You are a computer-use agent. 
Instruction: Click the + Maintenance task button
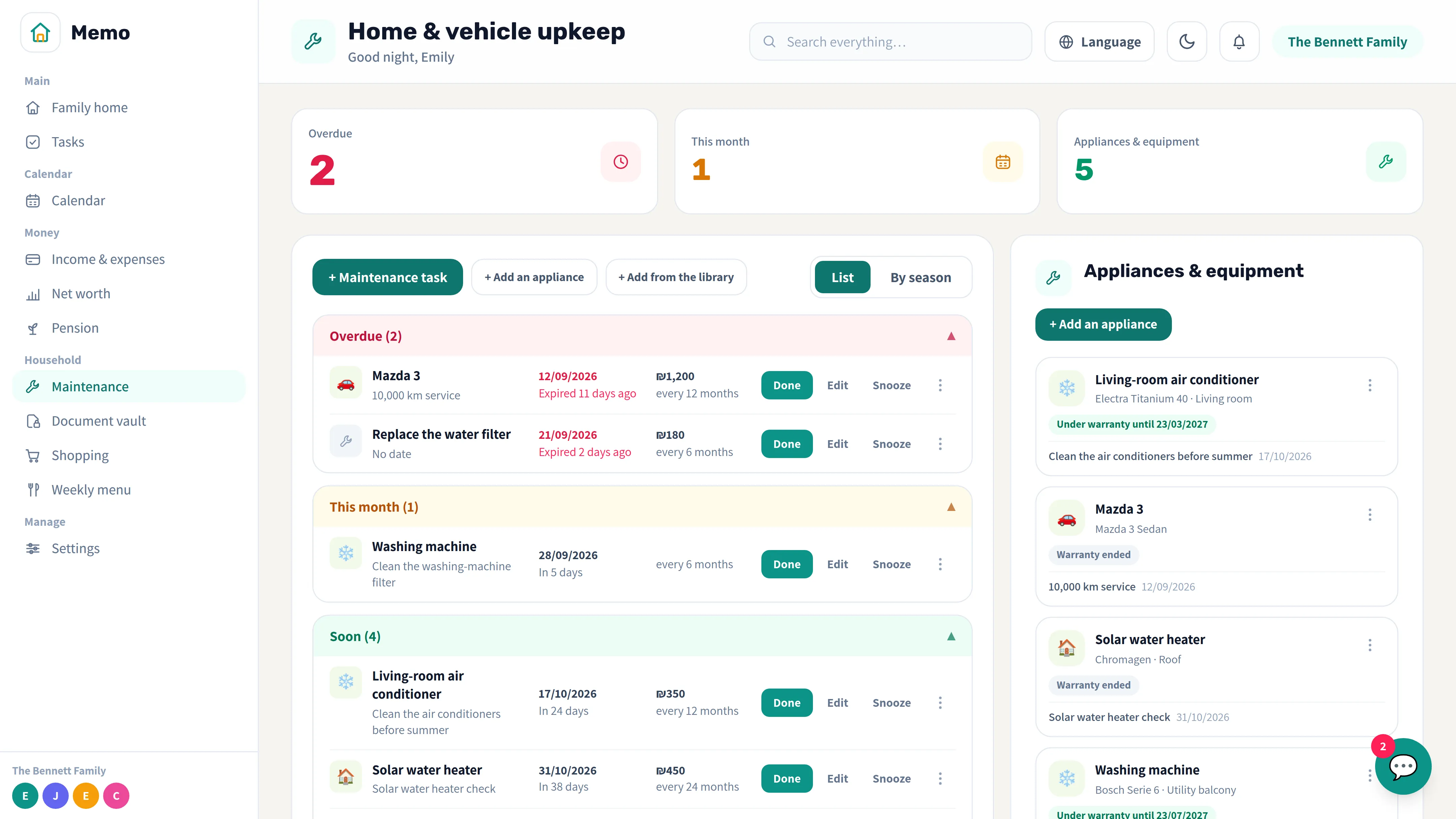[388, 277]
